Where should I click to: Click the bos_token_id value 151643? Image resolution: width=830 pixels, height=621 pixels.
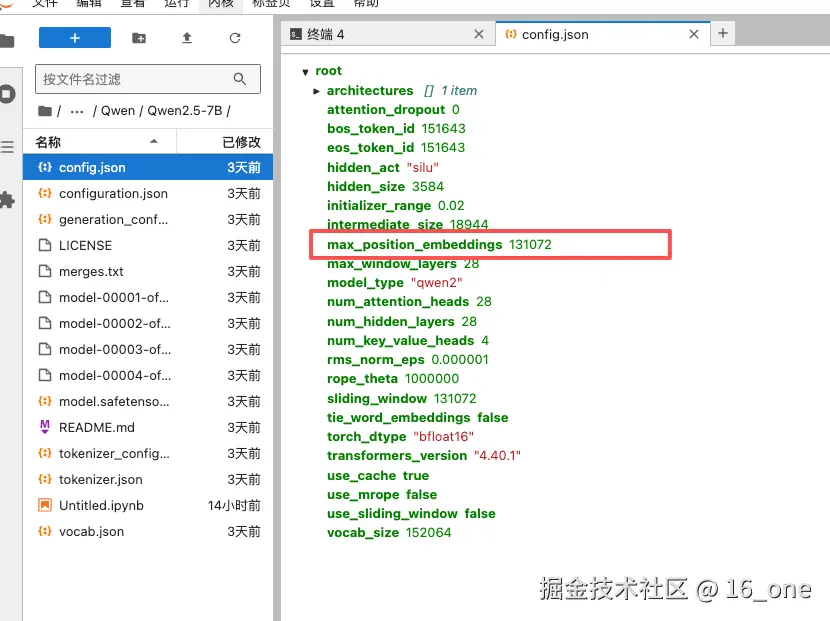click(443, 128)
